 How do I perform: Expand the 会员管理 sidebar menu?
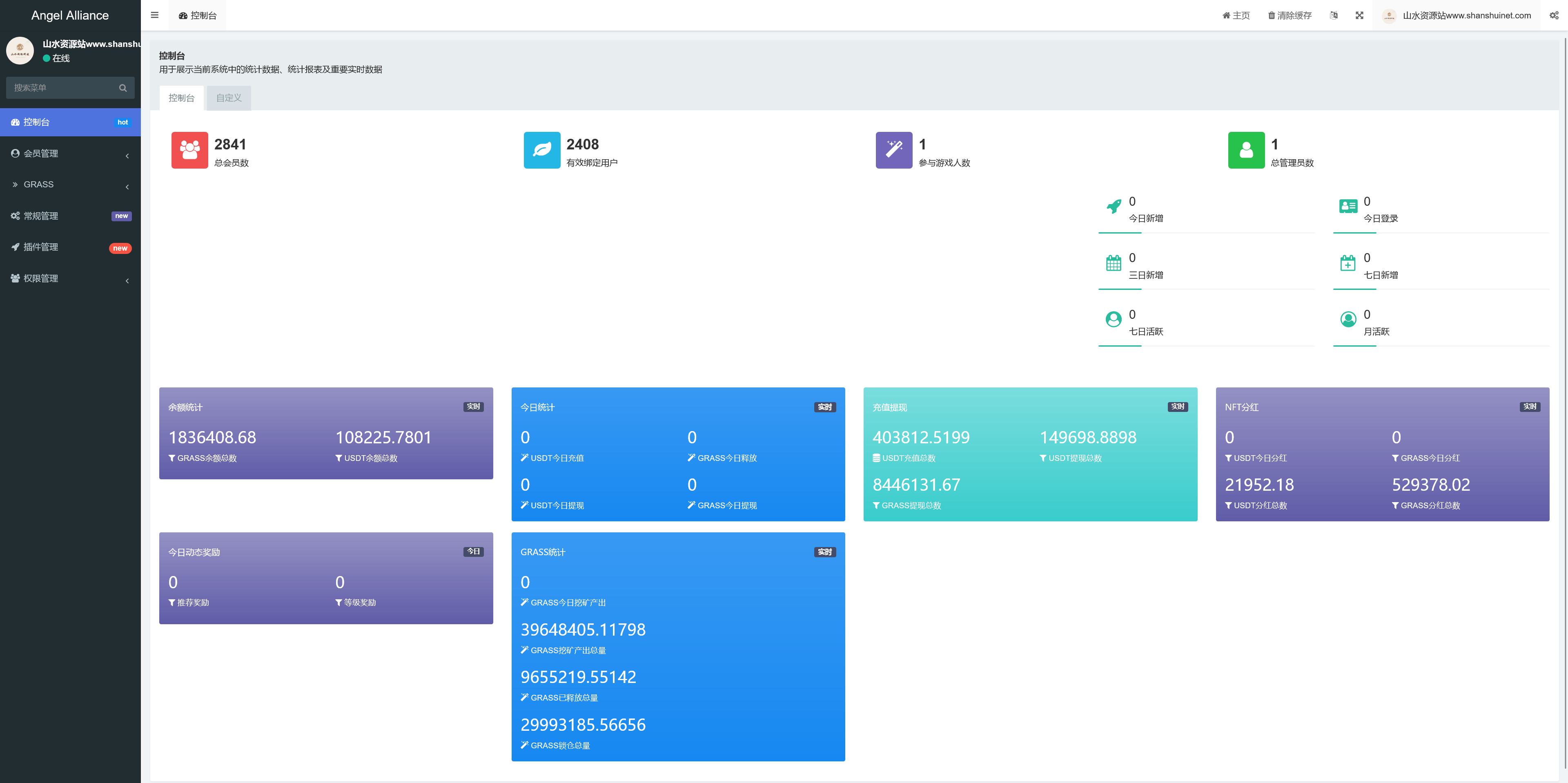[x=70, y=154]
